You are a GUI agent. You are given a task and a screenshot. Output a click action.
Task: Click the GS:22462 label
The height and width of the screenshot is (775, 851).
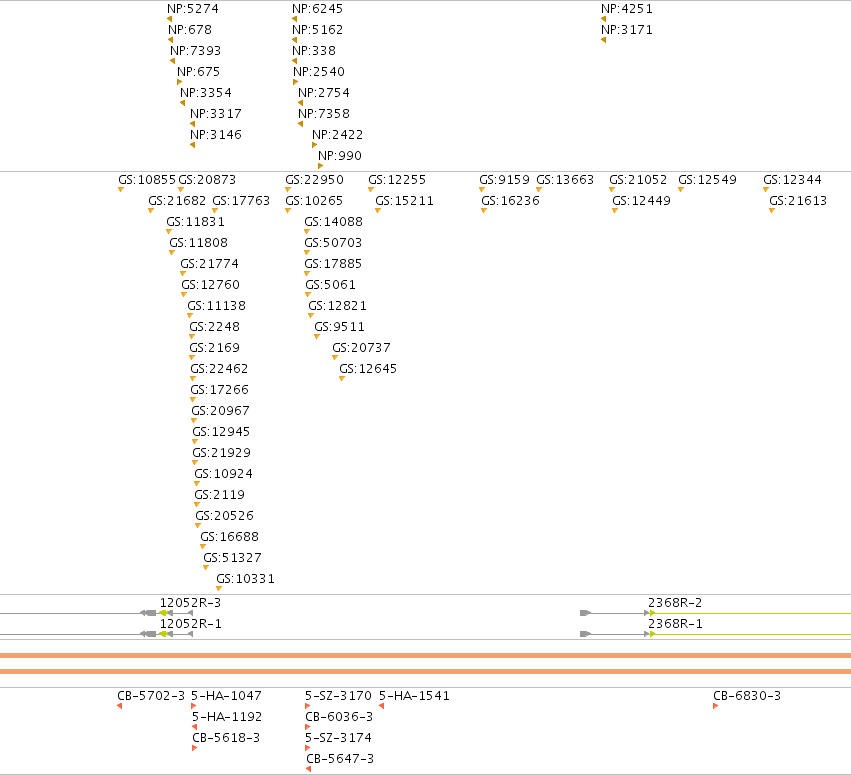[x=219, y=369]
